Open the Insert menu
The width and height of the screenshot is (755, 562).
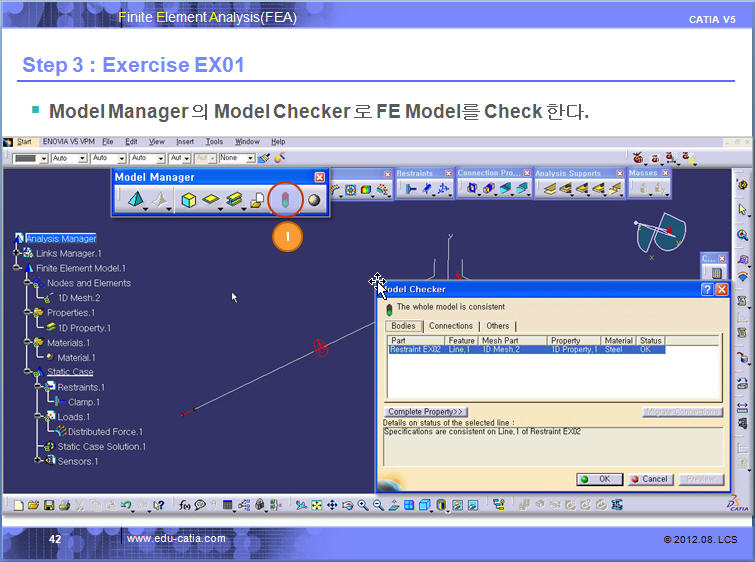[x=185, y=142]
